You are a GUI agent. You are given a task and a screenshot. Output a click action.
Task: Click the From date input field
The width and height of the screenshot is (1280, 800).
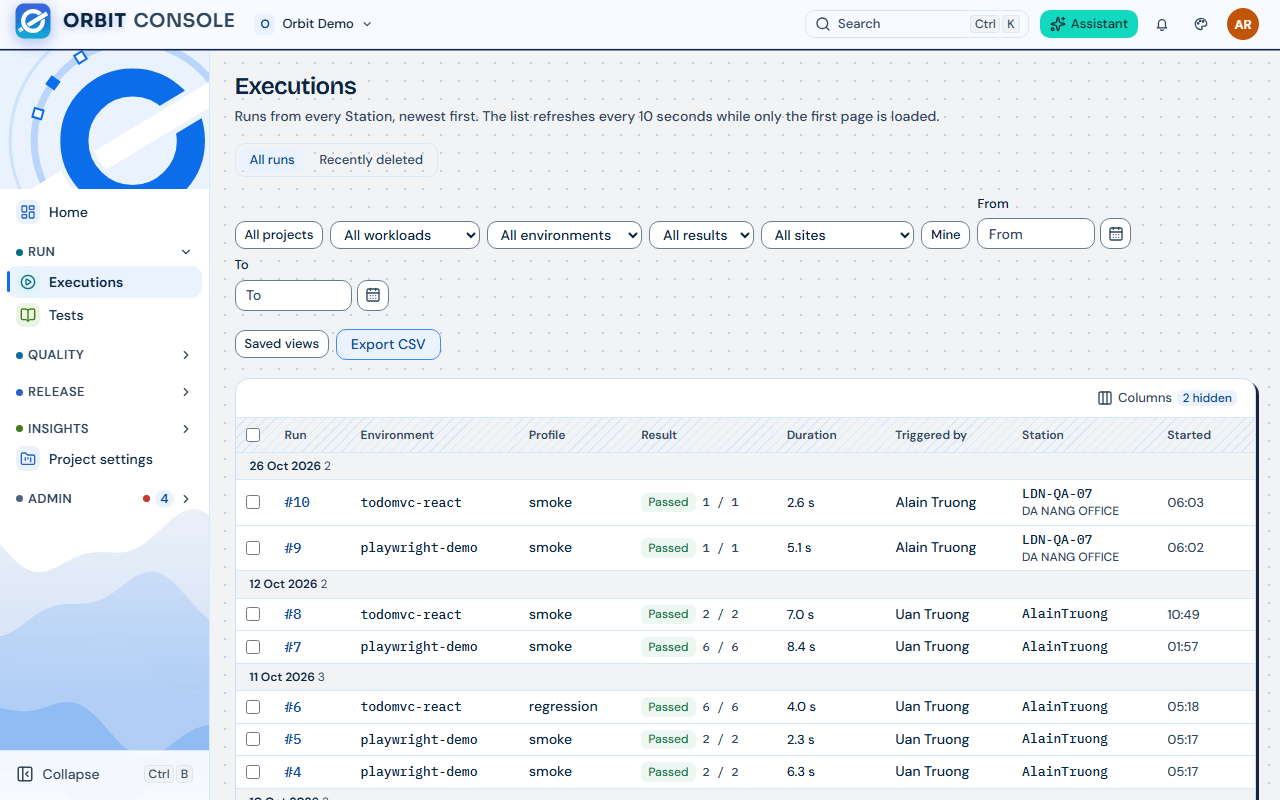1036,234
